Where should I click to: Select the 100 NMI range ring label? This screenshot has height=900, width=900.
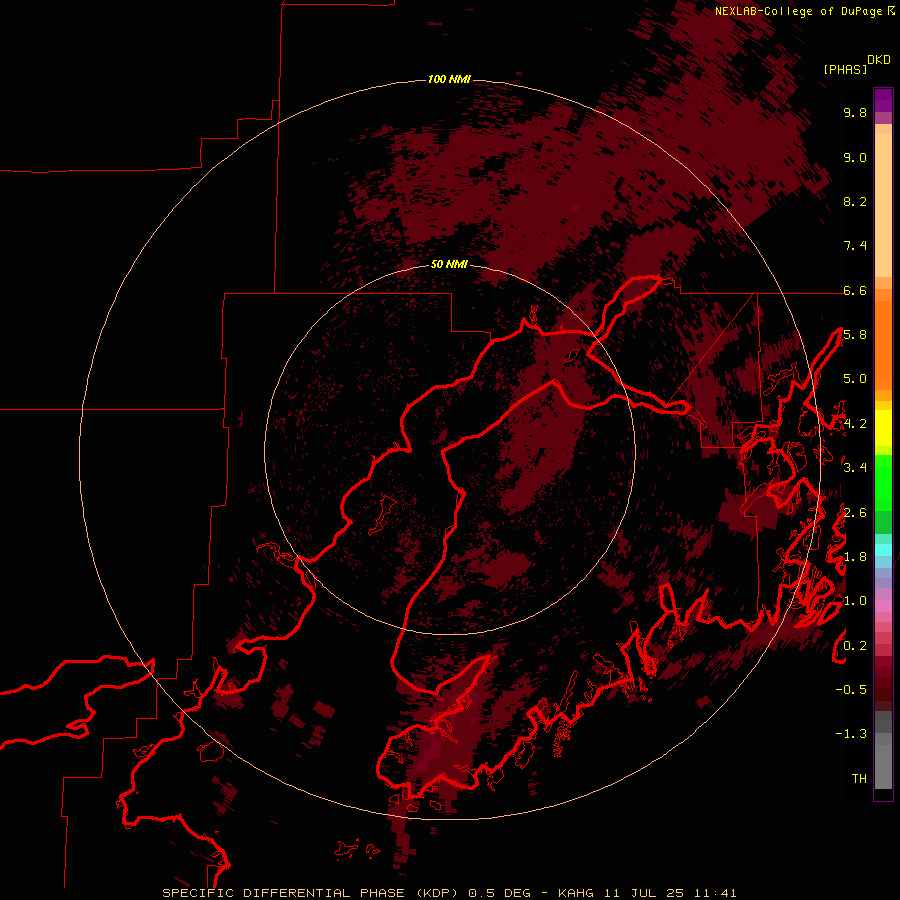click(449, 79)
